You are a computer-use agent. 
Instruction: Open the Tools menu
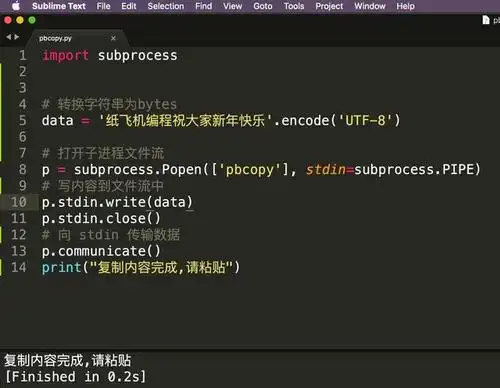click(294, 6)
